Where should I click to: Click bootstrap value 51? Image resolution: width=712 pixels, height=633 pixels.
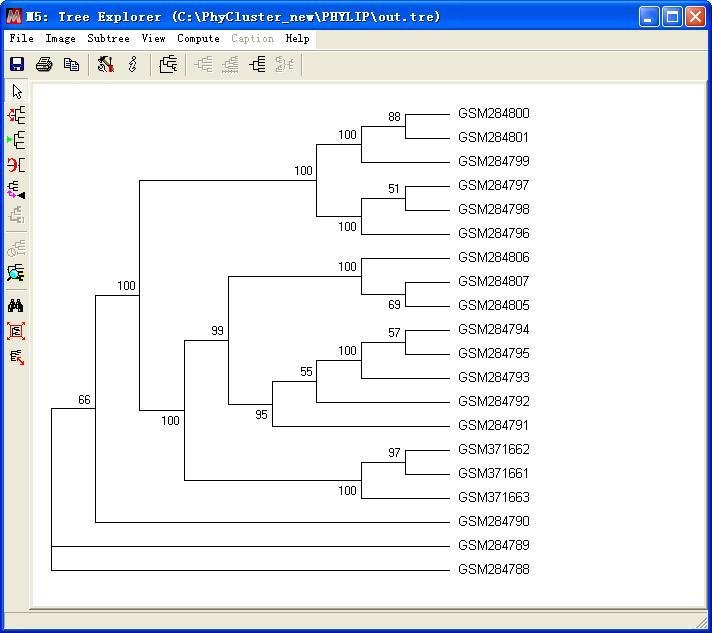(x=394, y=189)
